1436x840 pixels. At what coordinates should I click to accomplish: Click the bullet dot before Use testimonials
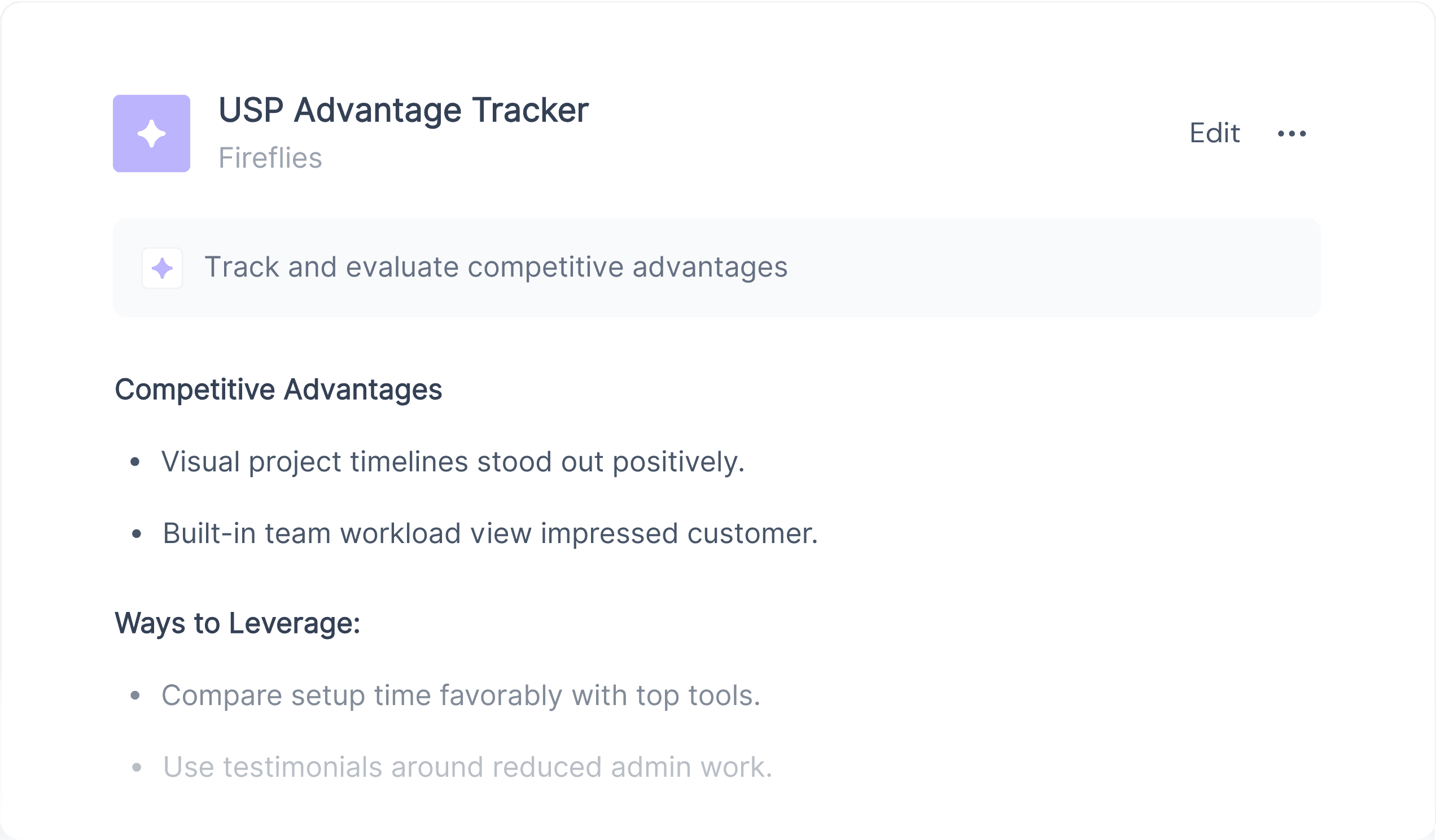click(x=136, y=768)
